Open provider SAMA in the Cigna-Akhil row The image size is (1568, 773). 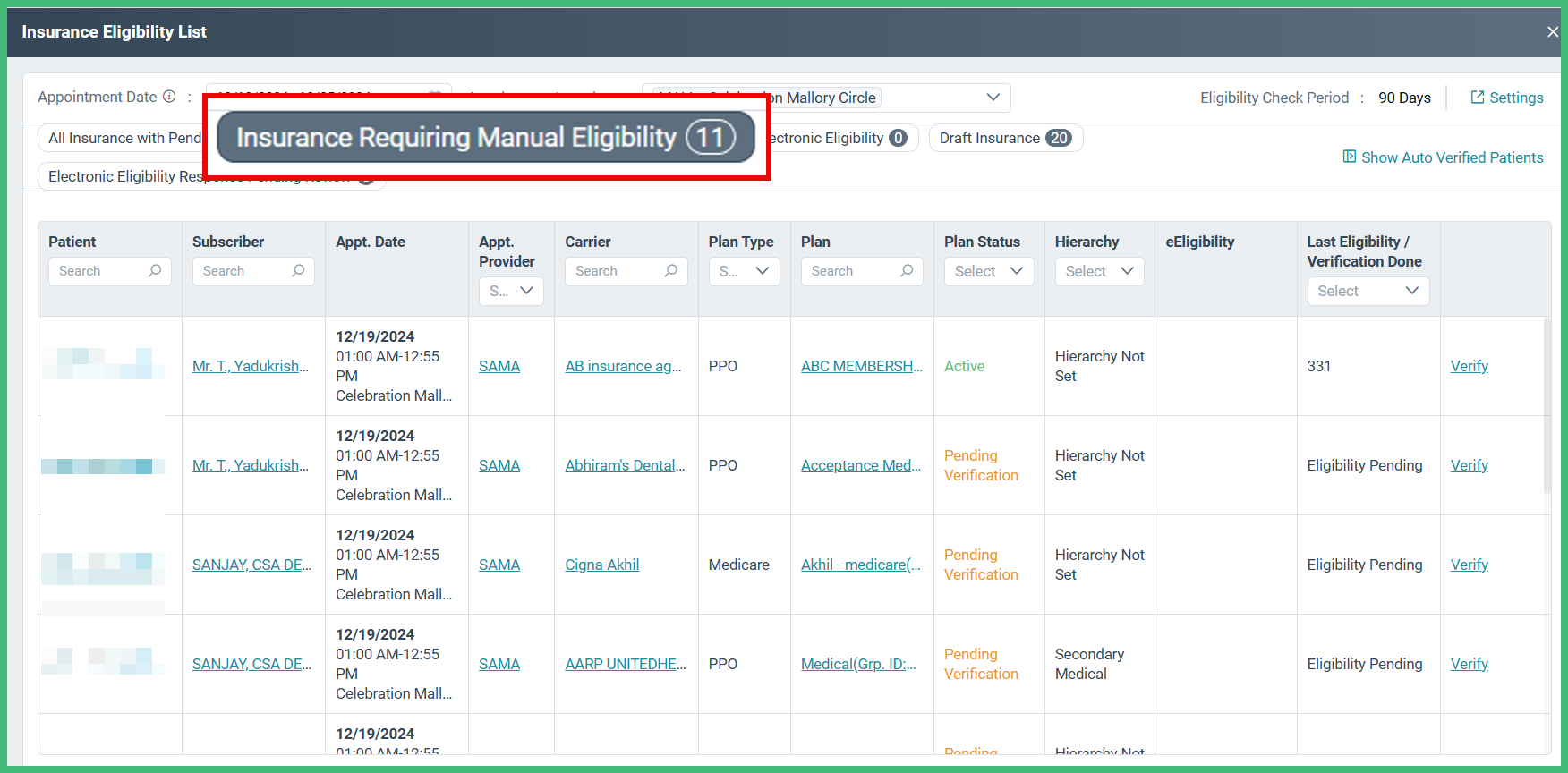click(499, 565)
